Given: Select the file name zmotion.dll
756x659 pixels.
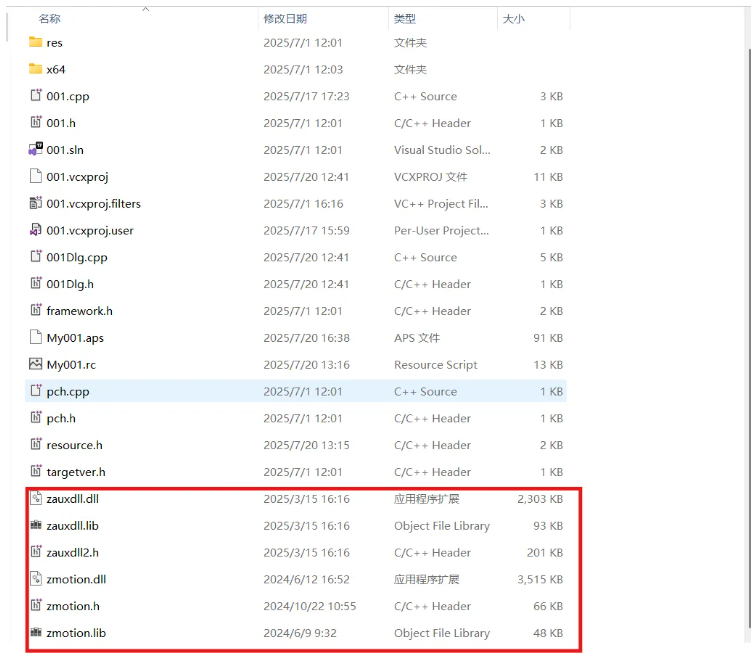Looking at the screenshot, I should 76,579.
